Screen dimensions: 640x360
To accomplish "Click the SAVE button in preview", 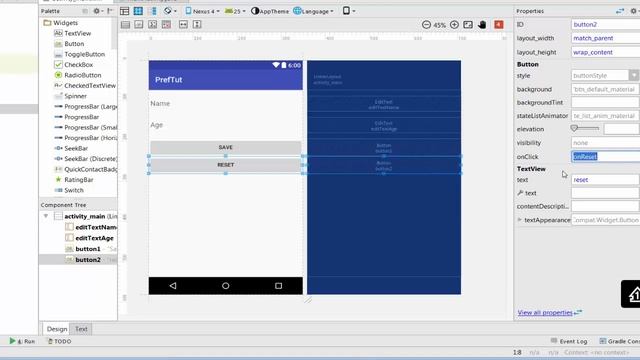I will click(226, 147).
